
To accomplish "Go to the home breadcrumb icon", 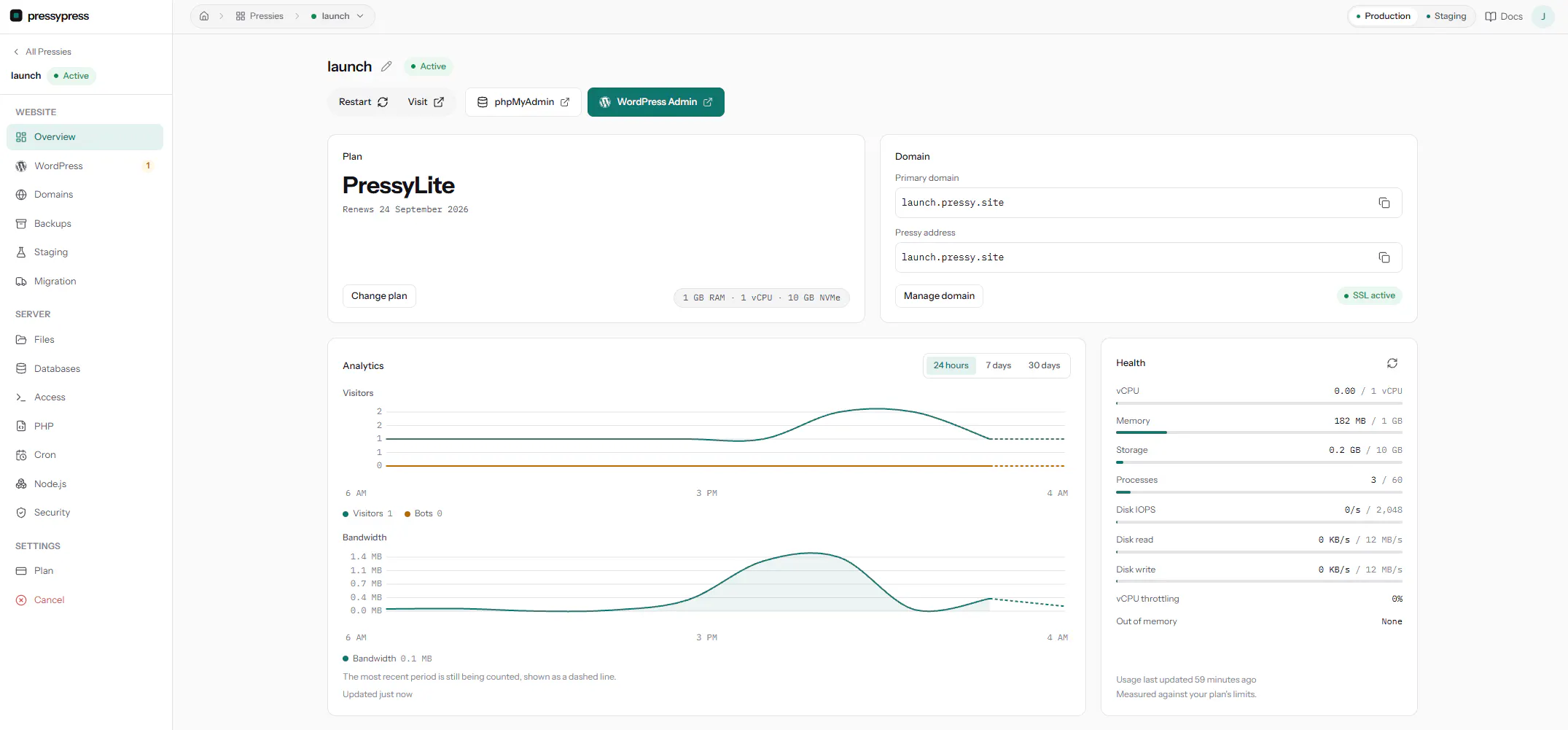I will (x=204, y=16).
